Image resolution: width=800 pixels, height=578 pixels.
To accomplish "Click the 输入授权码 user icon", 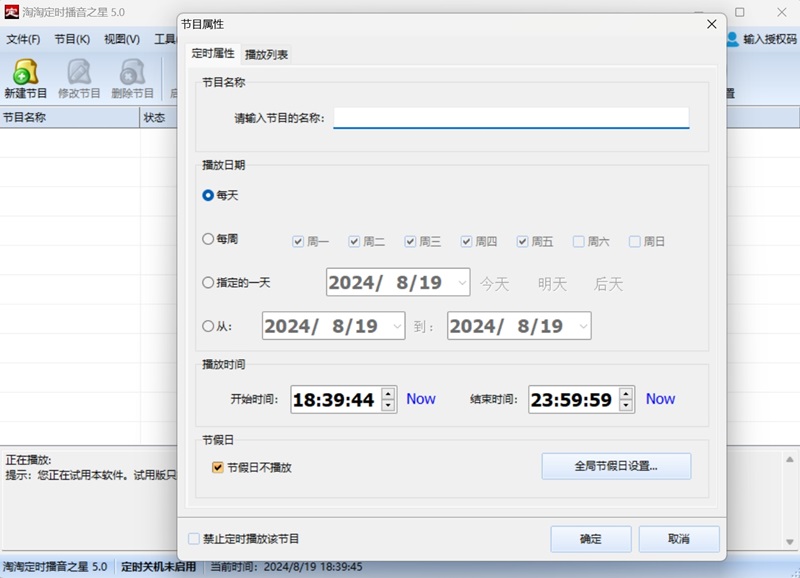I will click(x=733, y=39).
